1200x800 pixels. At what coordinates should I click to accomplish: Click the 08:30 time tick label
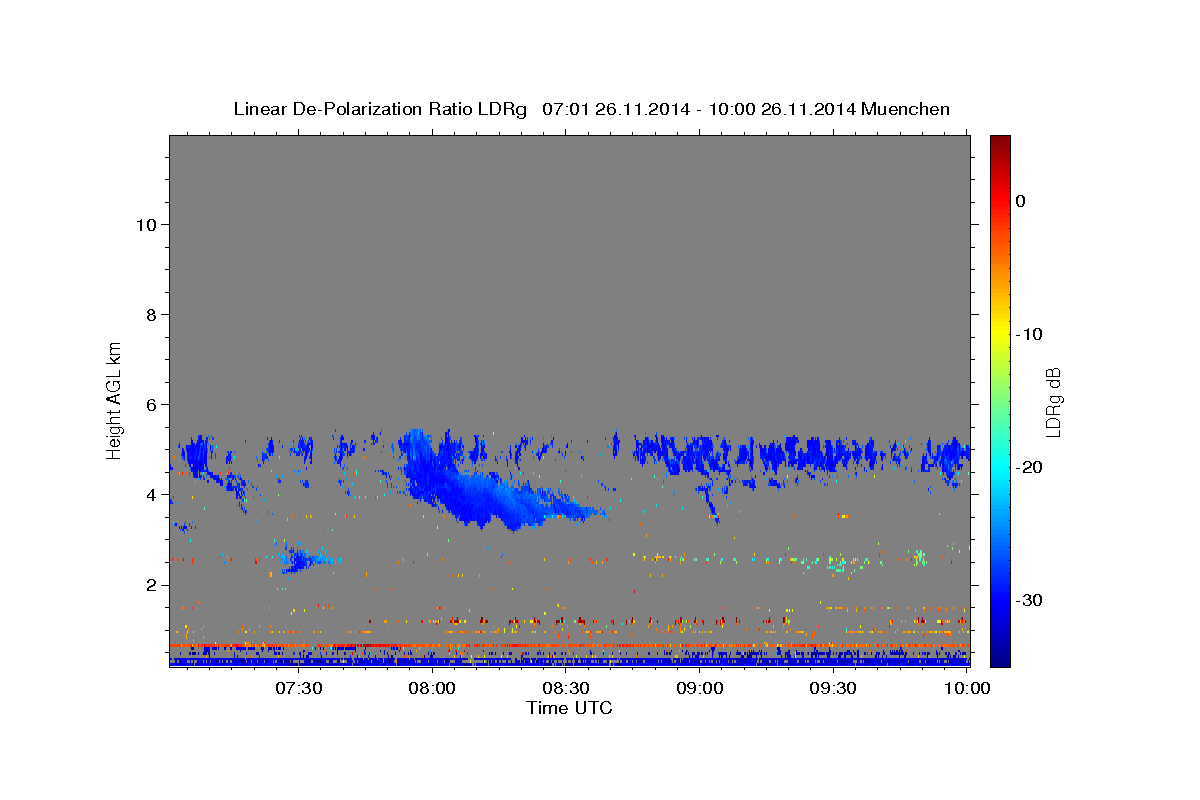click(566, 688)
